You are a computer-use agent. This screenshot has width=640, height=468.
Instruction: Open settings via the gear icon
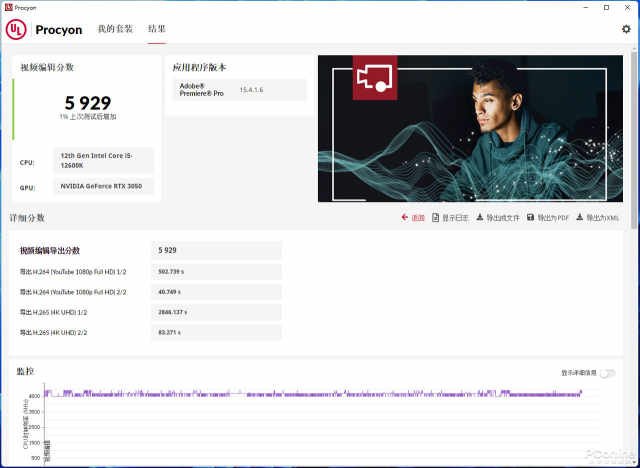626,30
